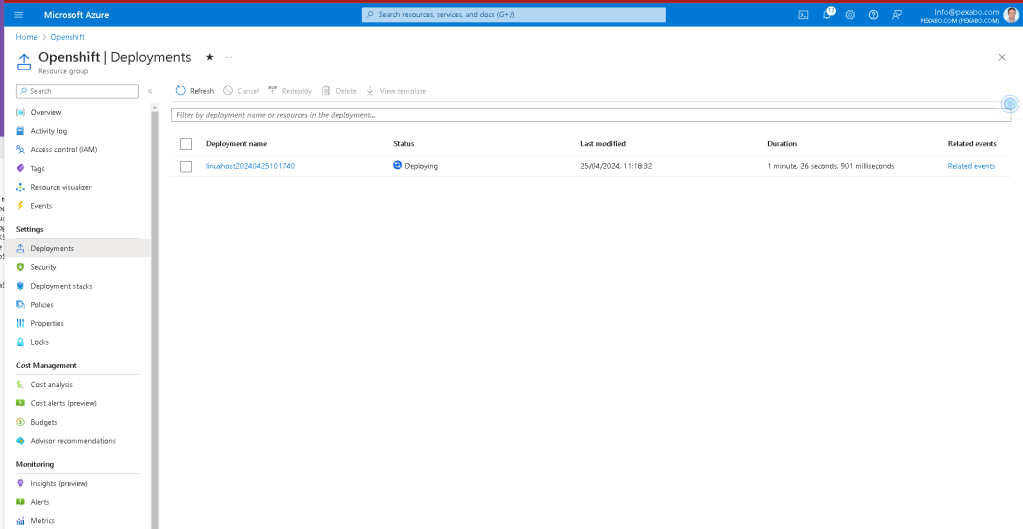1023x529 pixels.
Task: Click the Redeploy toolbar button
Action: click(x=290, y=91)
